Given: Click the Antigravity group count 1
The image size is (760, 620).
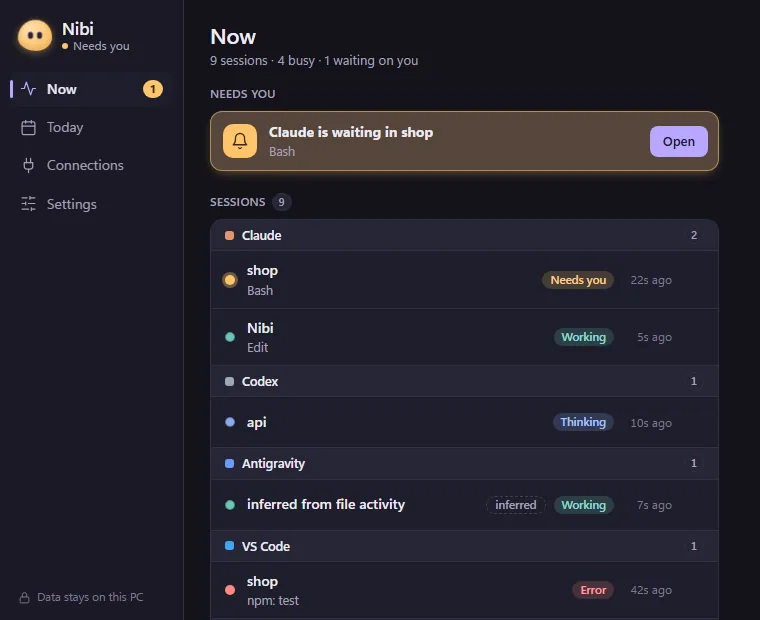Looking at the screenshot, I should click(x=694, y=463).
